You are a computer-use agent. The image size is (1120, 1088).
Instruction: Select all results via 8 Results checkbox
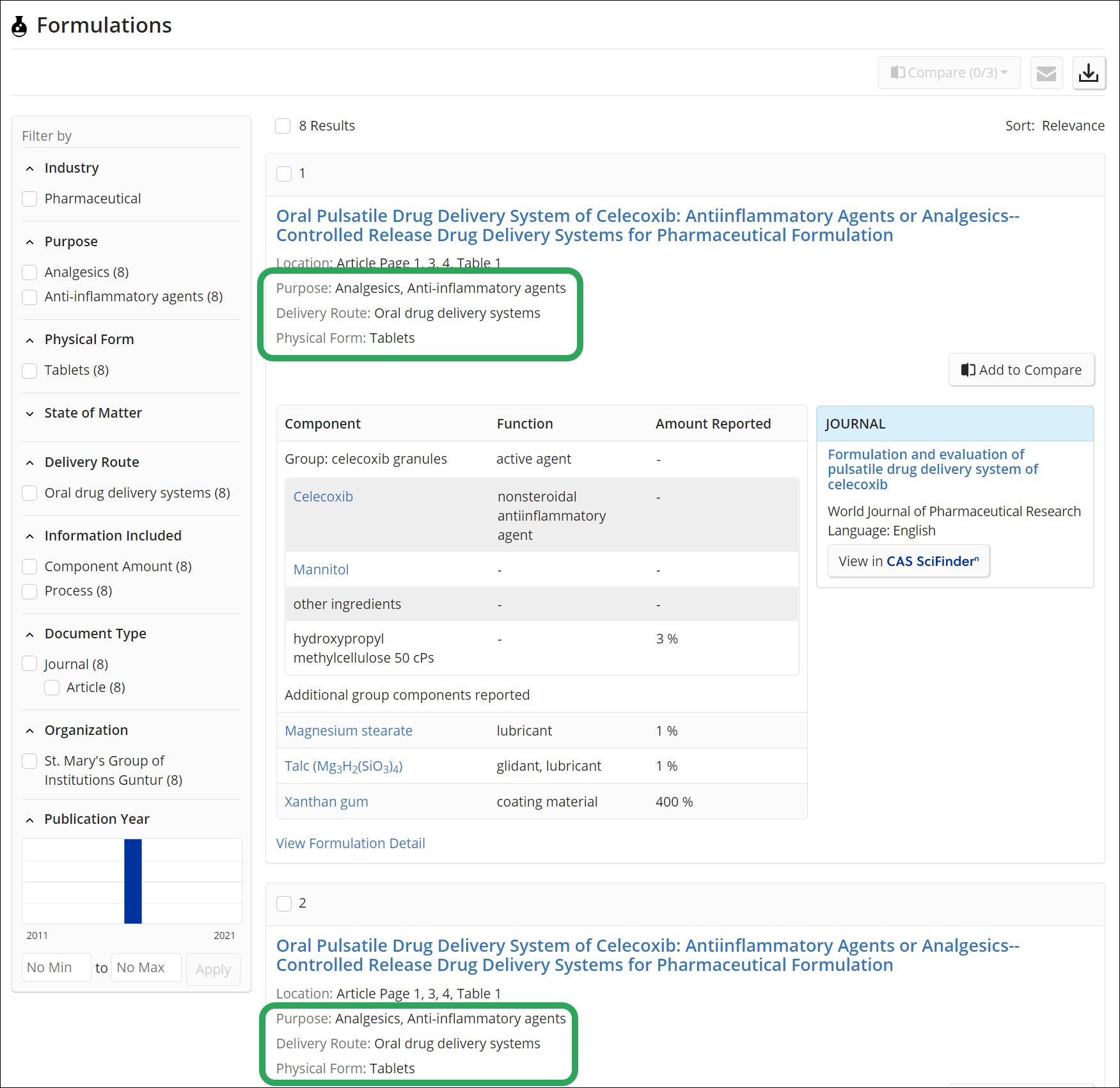click(x=283, y=126)
